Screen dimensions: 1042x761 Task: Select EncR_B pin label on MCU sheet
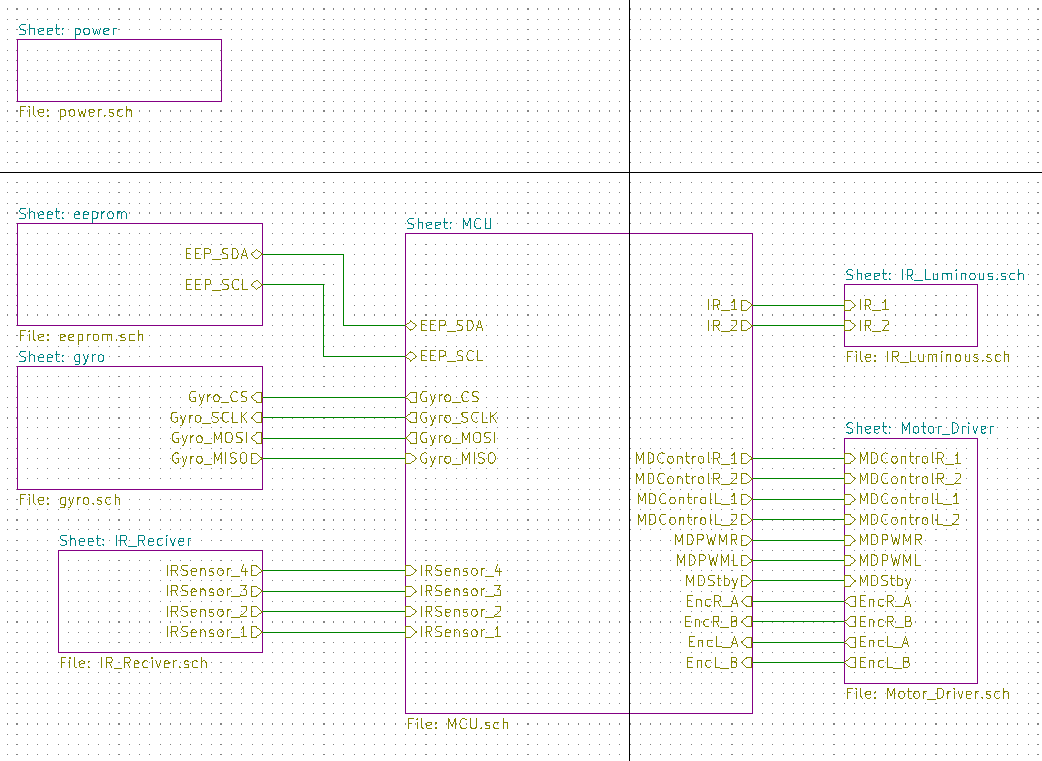click(712, 622)
